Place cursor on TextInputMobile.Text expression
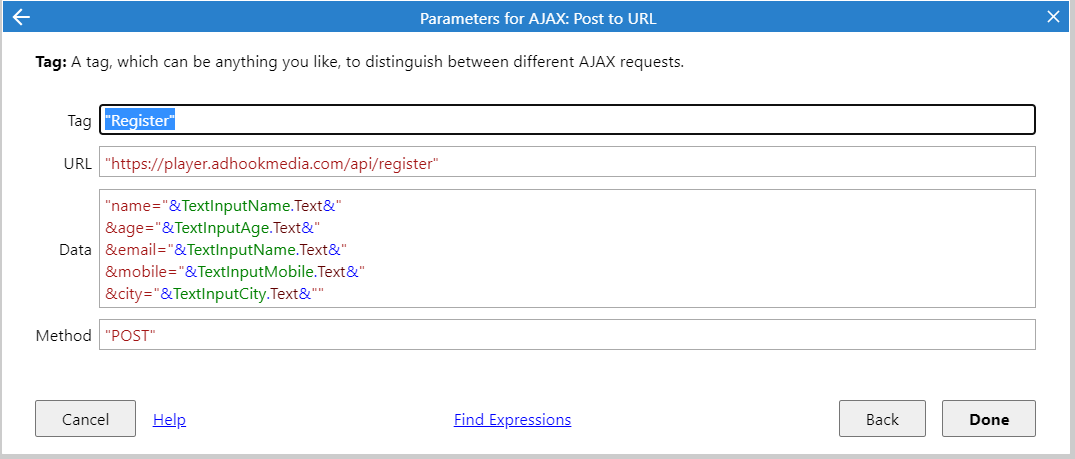Viewport: 1075px width, 459px height. [x=271, y=272]
